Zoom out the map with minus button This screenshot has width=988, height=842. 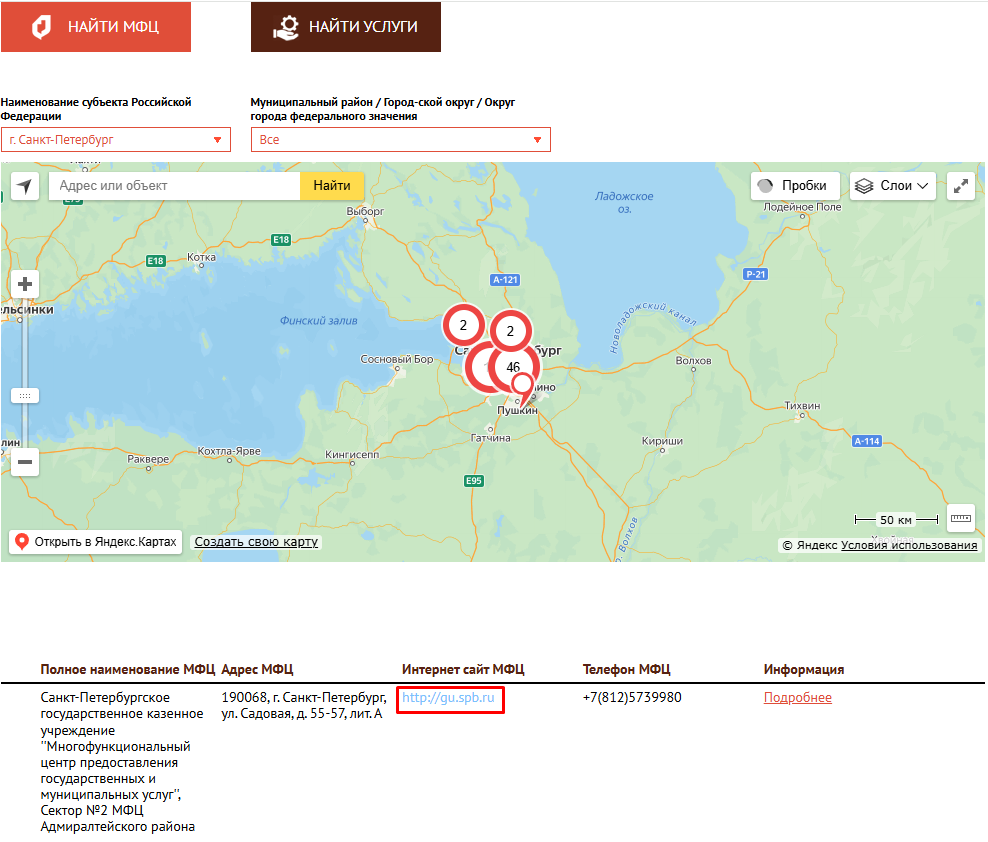click(25, 462)
